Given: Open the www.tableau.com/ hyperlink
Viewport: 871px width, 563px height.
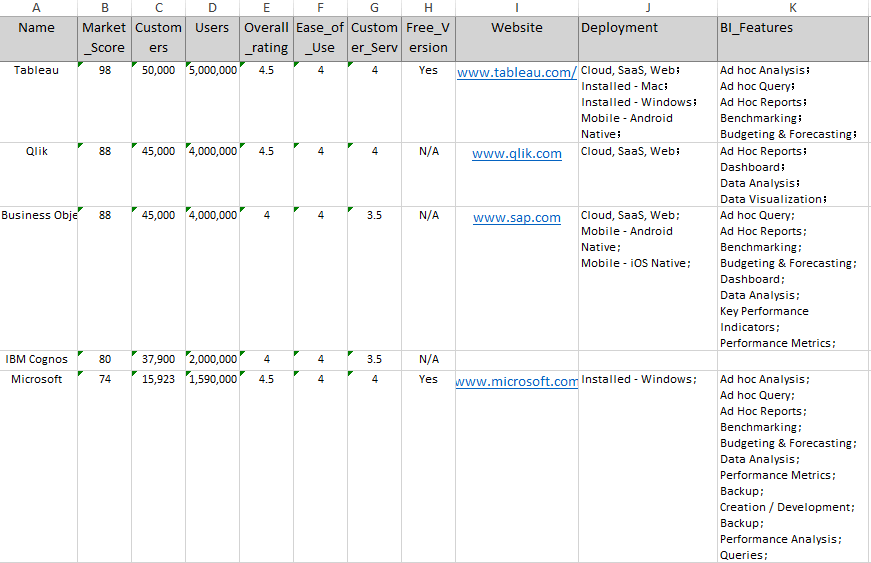Looking at the screenshot, I should (516, 73).
